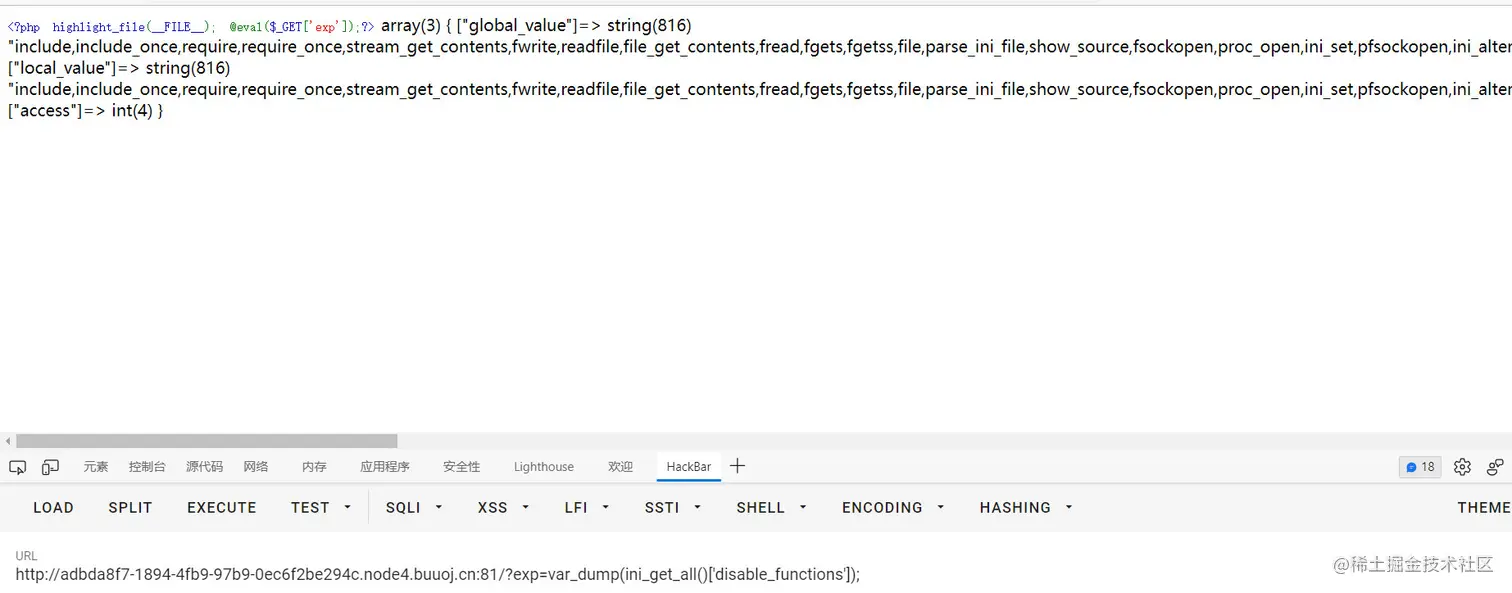1512x593 pixels.
Task: Expand the XSS dropdown menu
Action: [x=502, y=508]
